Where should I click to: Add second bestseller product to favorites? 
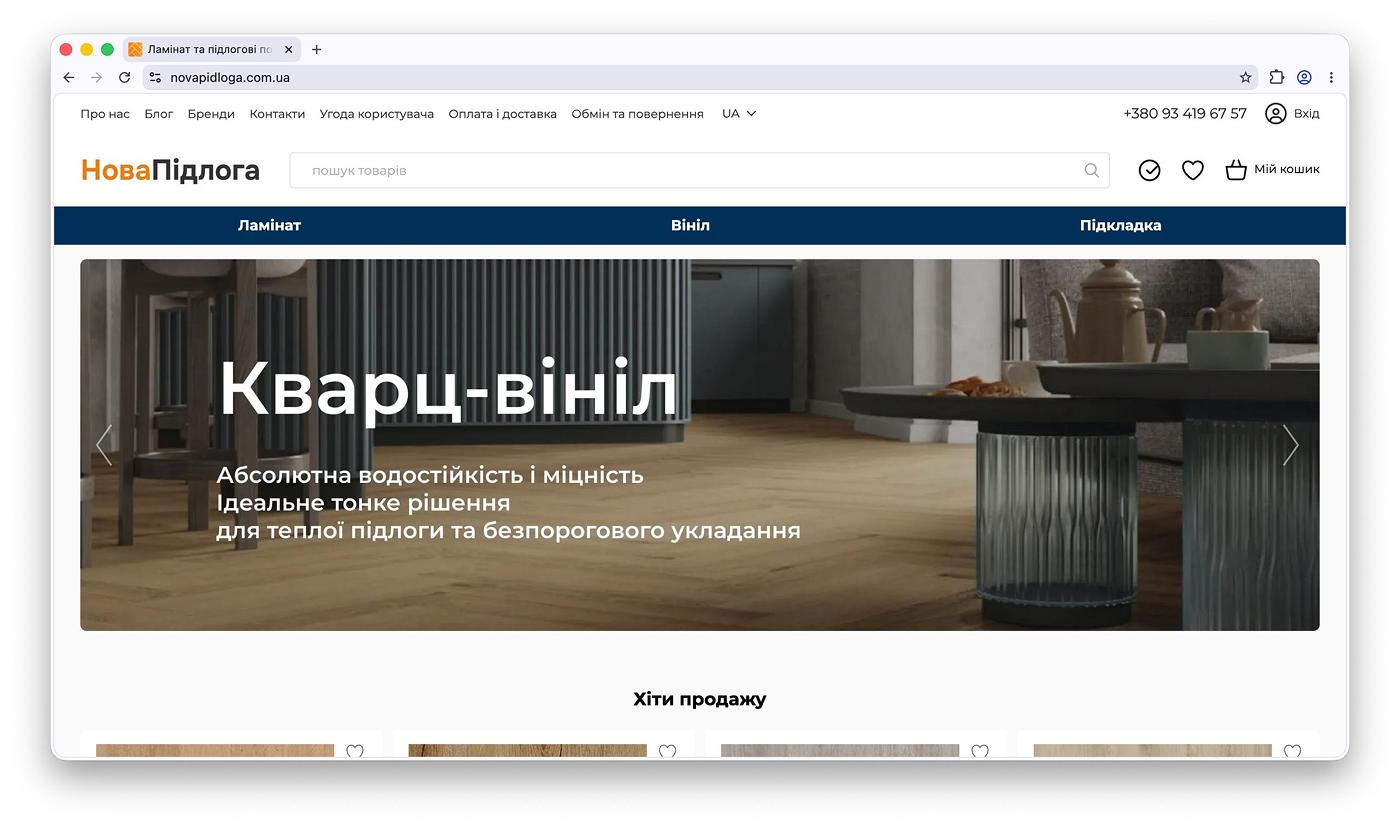tap(667, 751)
